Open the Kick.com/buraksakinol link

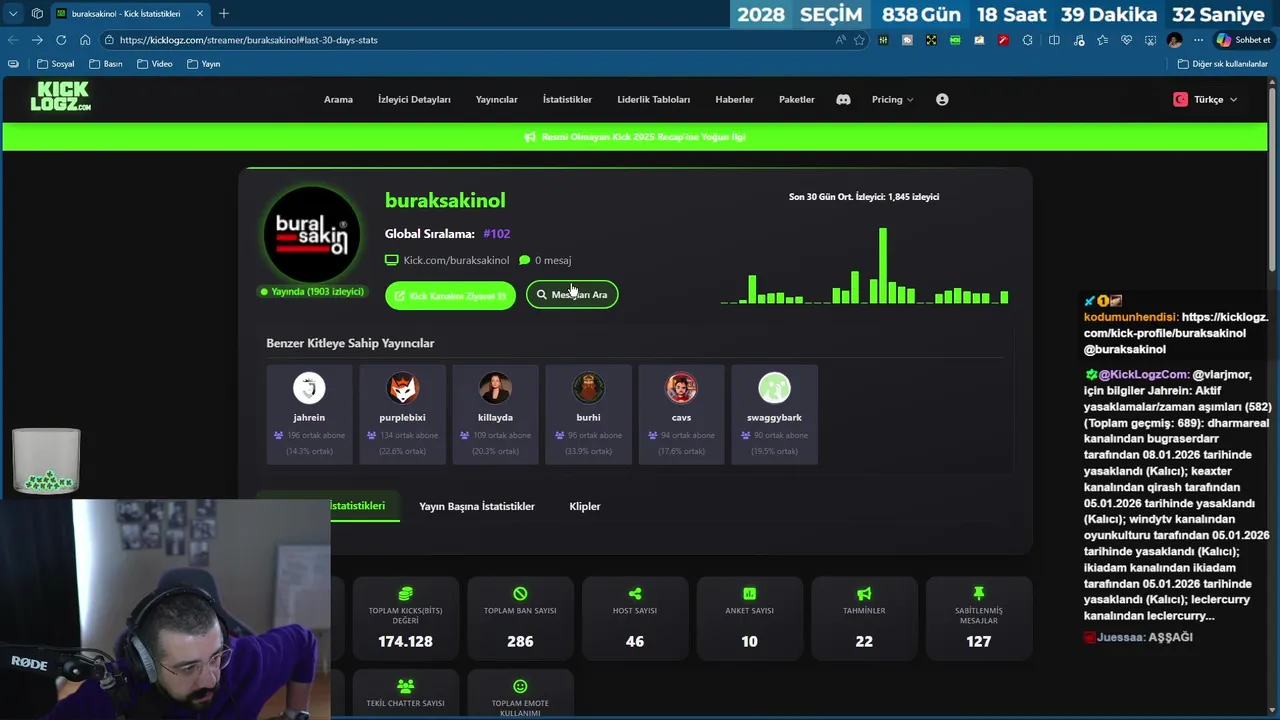(x=456, y=260)
